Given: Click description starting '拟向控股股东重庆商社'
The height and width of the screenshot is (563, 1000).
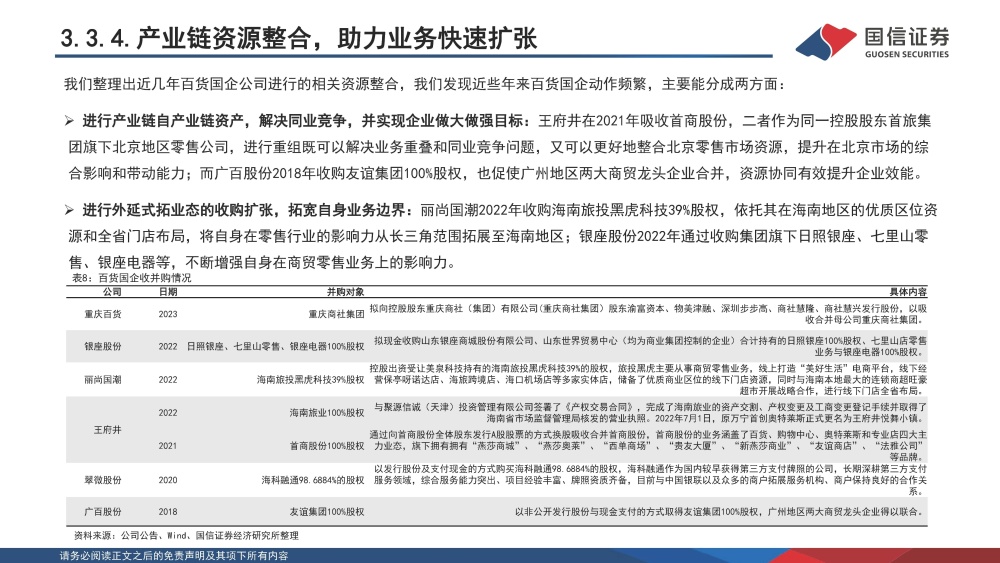Looking at the screenshot, I should coord(648,314).
